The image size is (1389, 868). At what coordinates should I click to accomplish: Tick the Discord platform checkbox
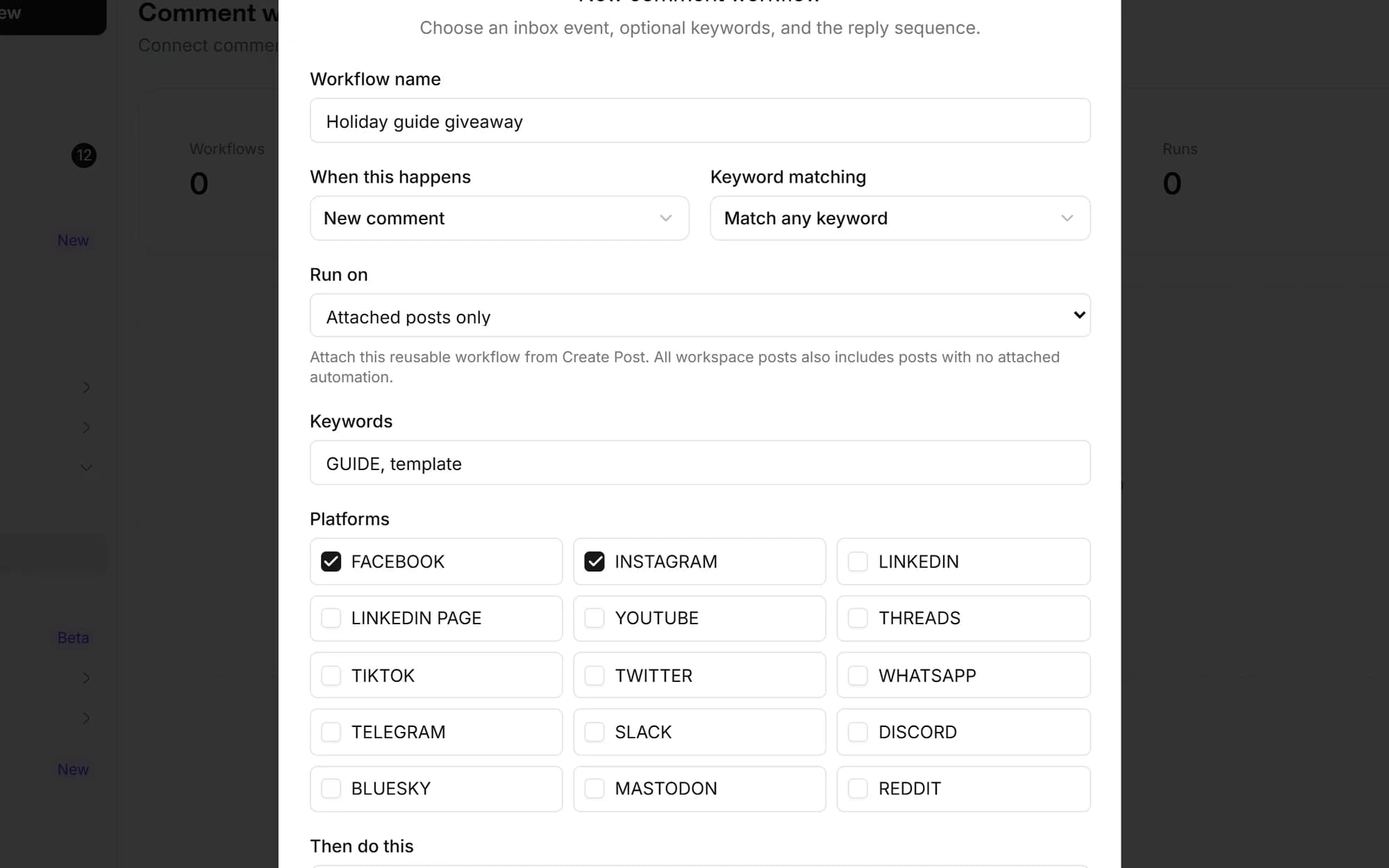[858, 732]
